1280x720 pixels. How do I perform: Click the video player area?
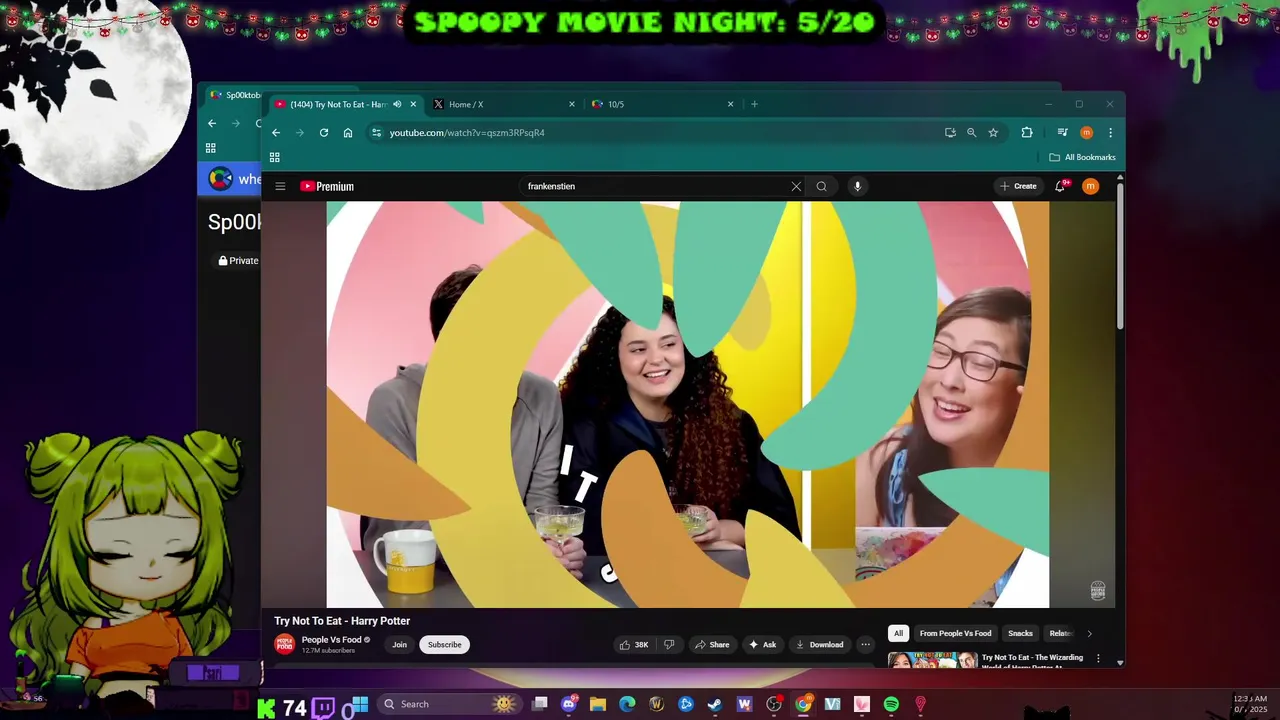(688, 404)
